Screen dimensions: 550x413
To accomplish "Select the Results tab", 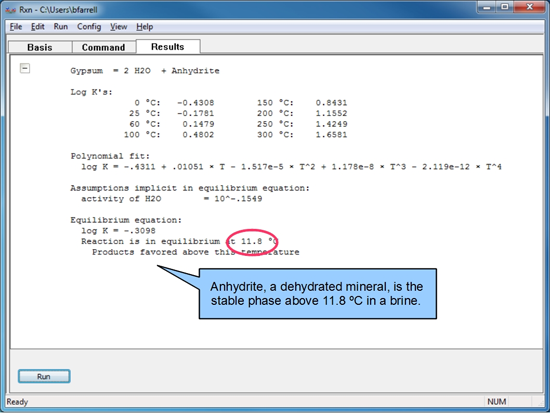I will 168,47.
